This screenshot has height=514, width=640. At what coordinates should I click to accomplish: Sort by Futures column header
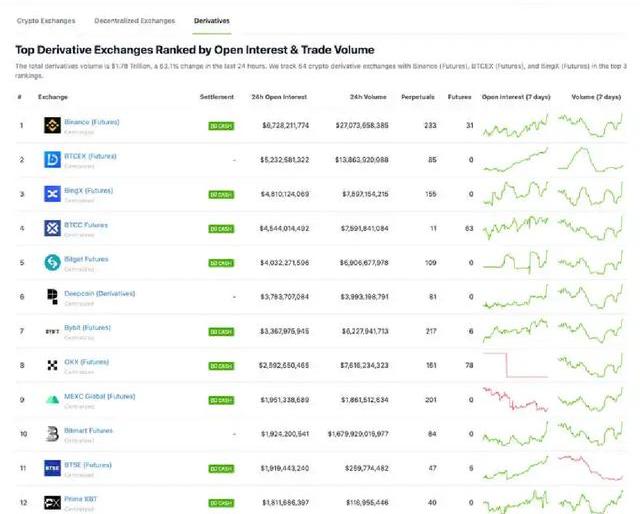coord(460,97)
